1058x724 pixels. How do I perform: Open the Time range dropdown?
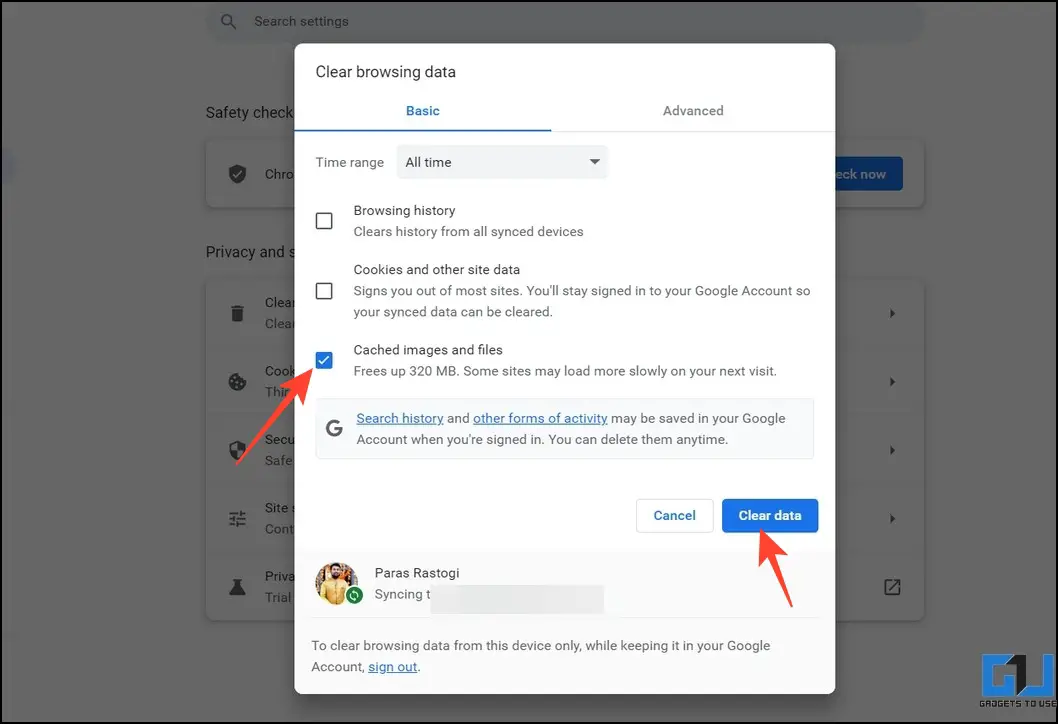coord(502,162)
